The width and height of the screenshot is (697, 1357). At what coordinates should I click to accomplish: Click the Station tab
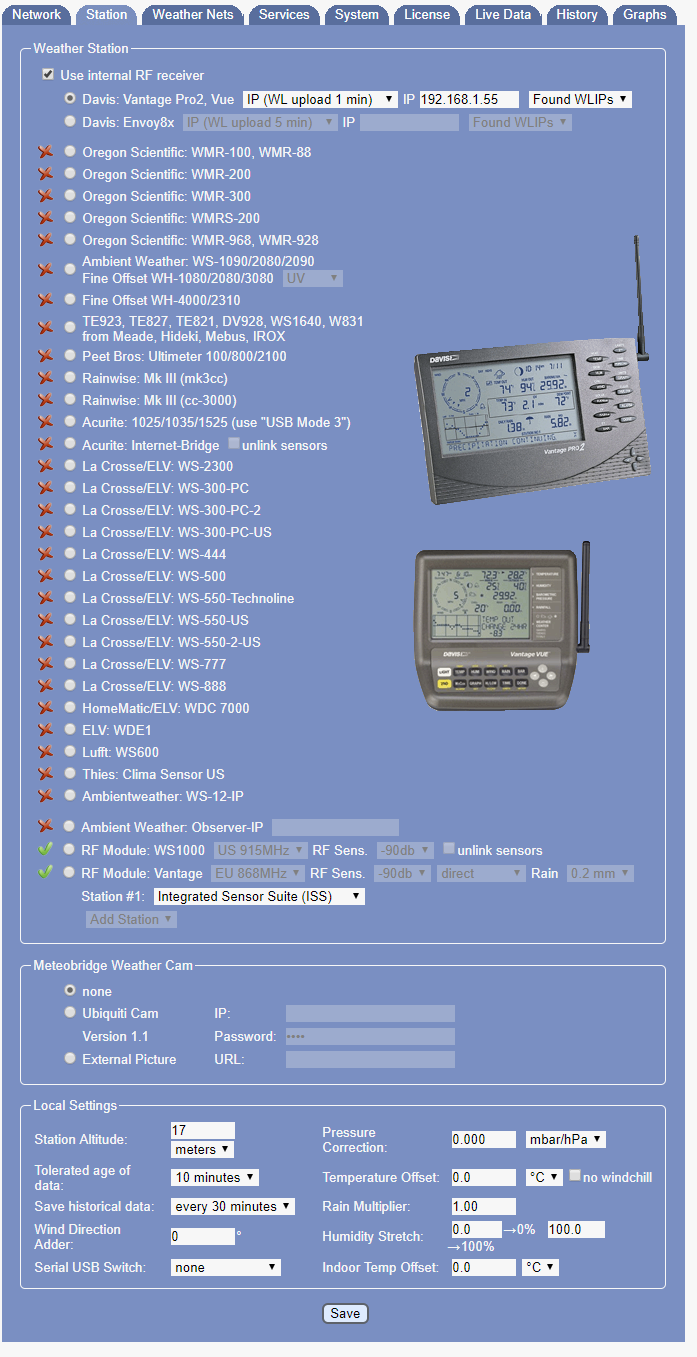pyautogui.click(x=107, y=15)
